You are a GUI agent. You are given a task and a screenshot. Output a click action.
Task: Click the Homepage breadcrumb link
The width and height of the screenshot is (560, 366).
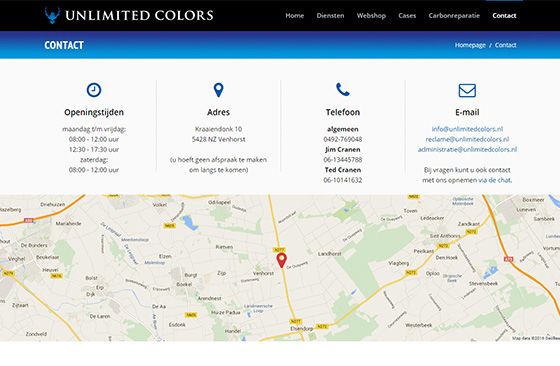click(x=470, y=45)
